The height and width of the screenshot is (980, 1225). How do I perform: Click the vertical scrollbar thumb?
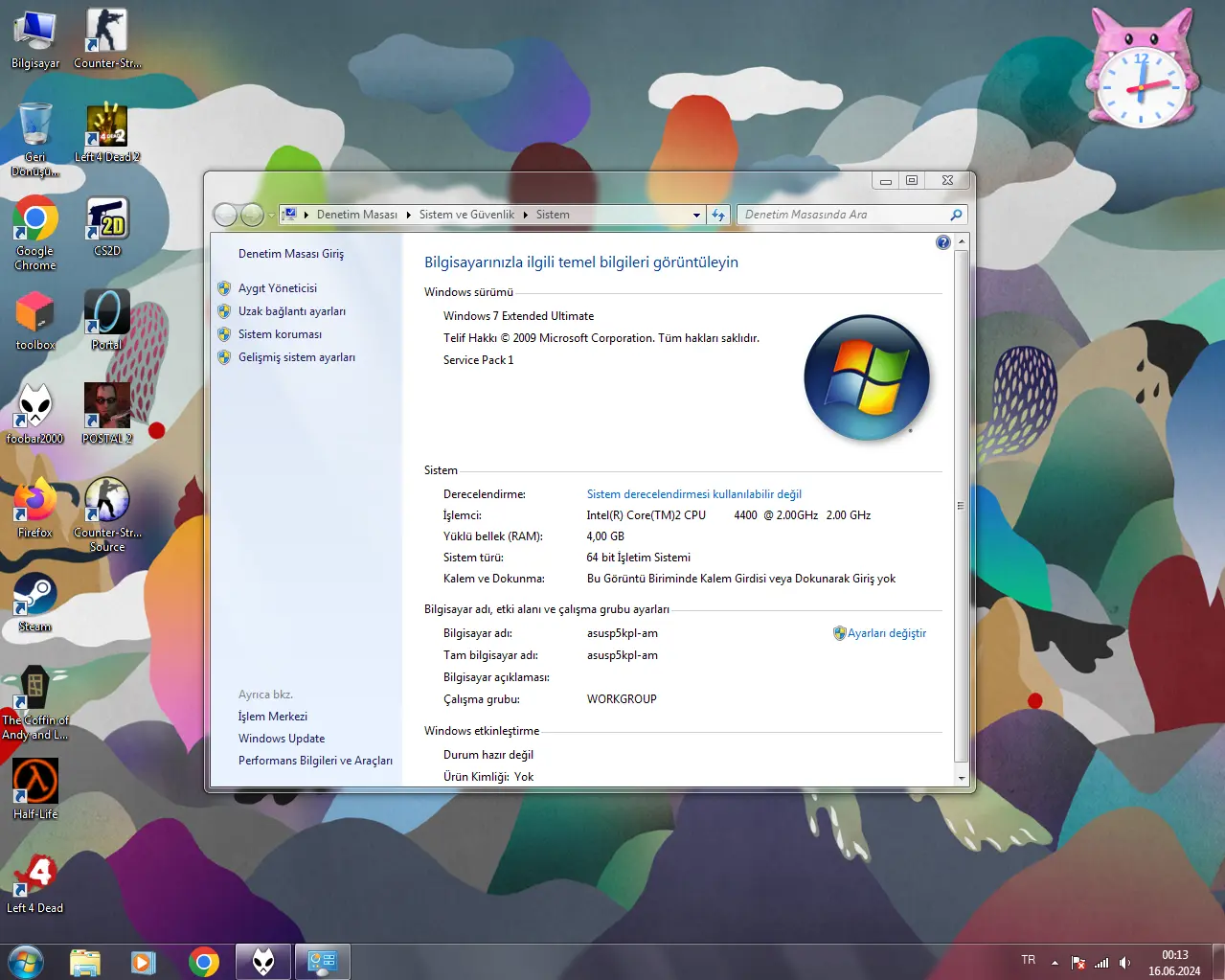click(x=962, y=506)
